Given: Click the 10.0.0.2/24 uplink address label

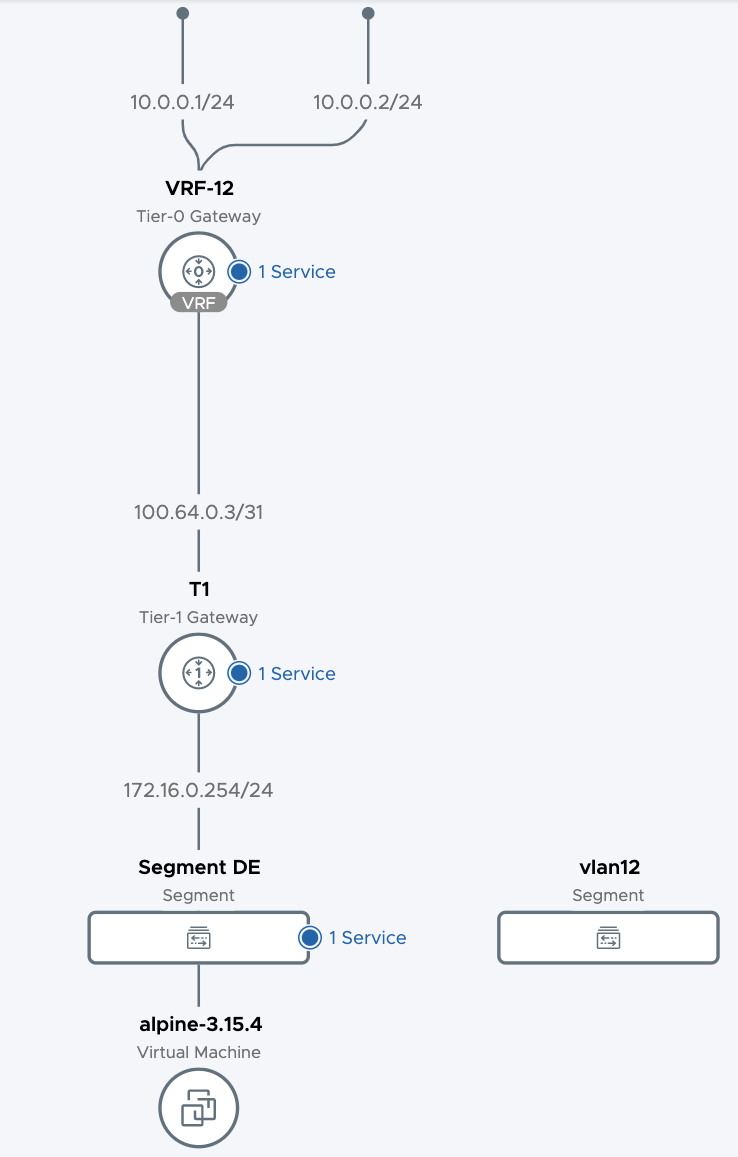Looking at the screenshot, I should [368, 102].
